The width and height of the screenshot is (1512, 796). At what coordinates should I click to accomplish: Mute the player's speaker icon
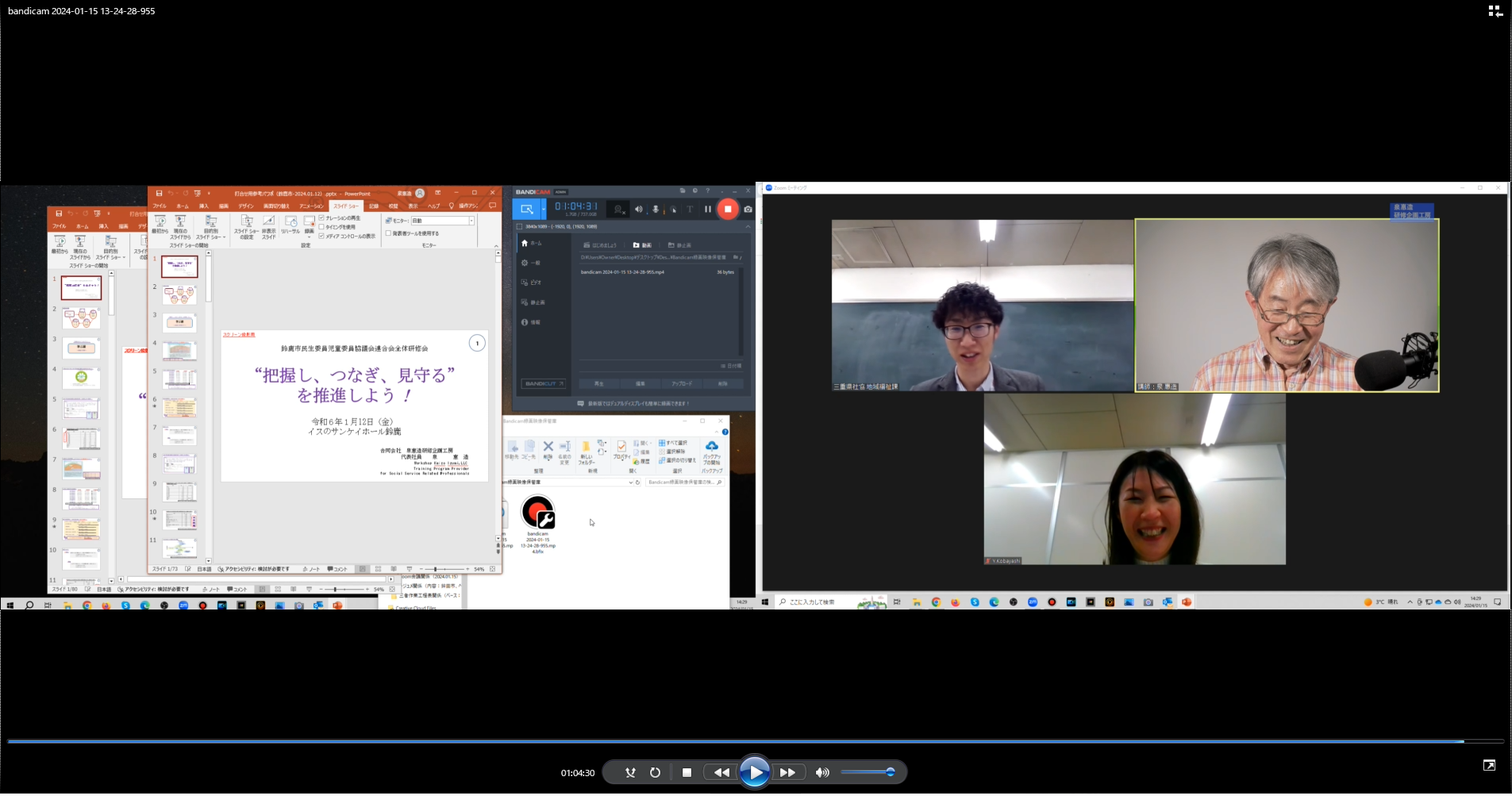pos(822,772)
